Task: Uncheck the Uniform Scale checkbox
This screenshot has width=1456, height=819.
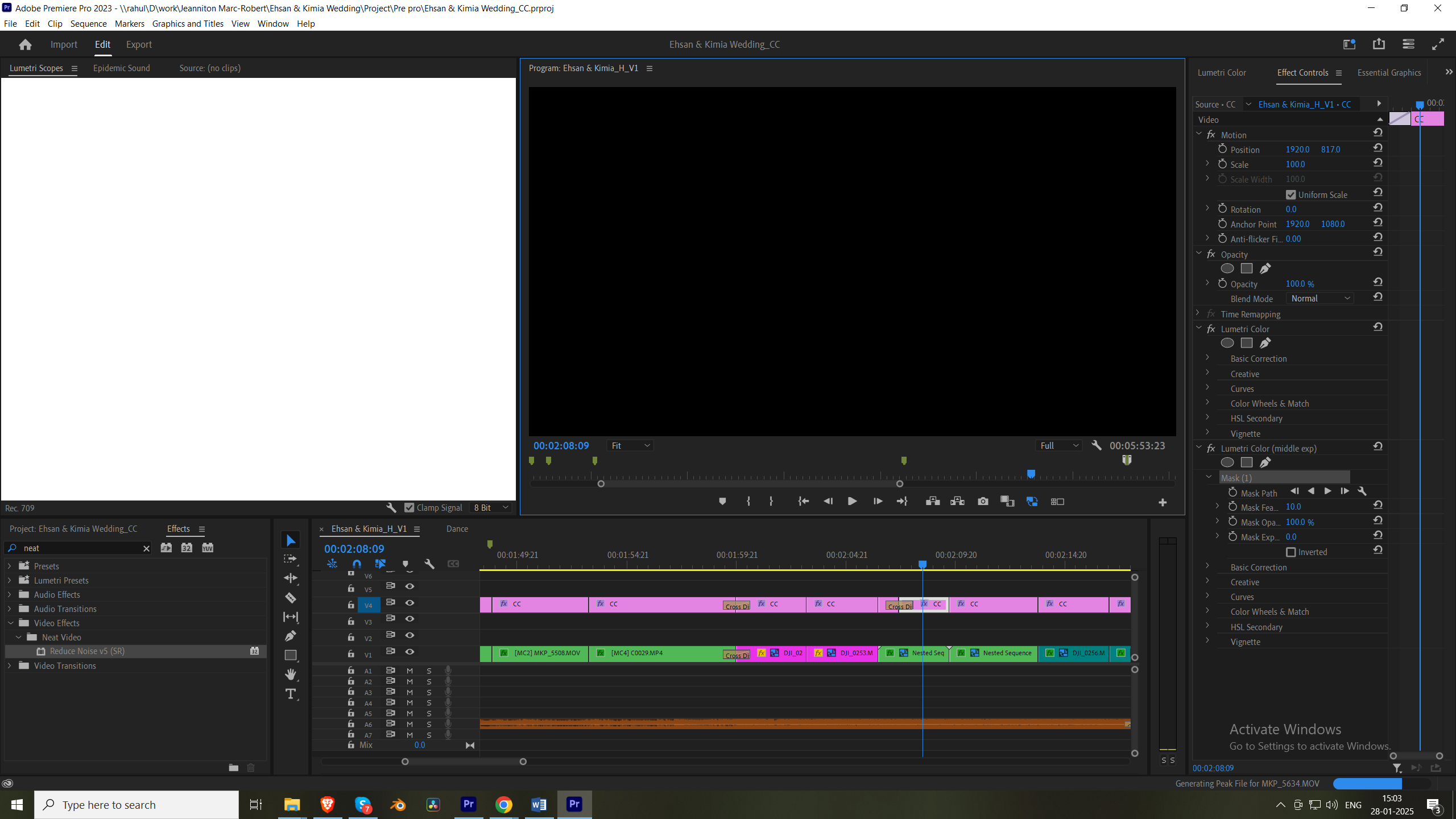Action: point(1291,194)
